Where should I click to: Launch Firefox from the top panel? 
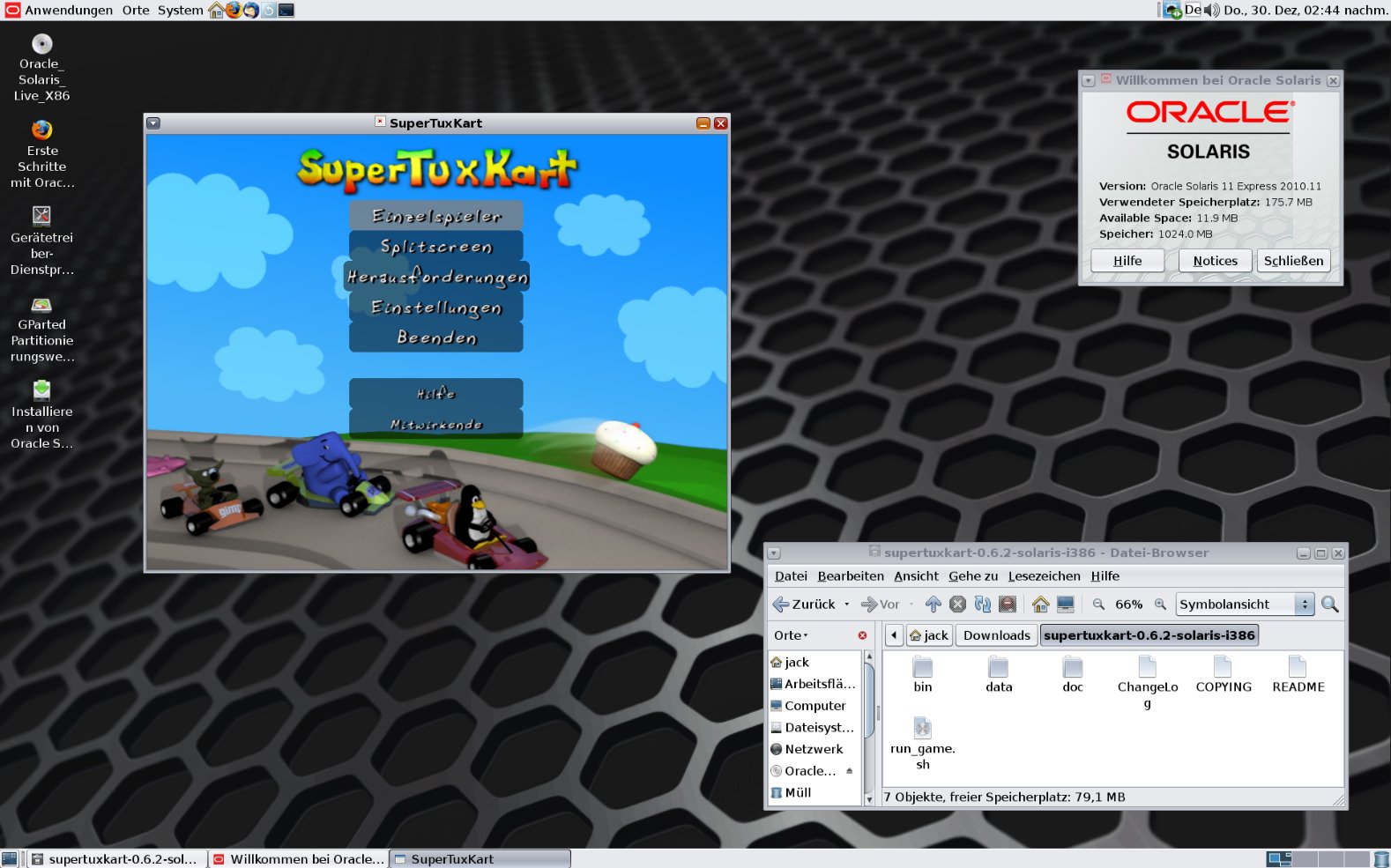coord(234,11)
